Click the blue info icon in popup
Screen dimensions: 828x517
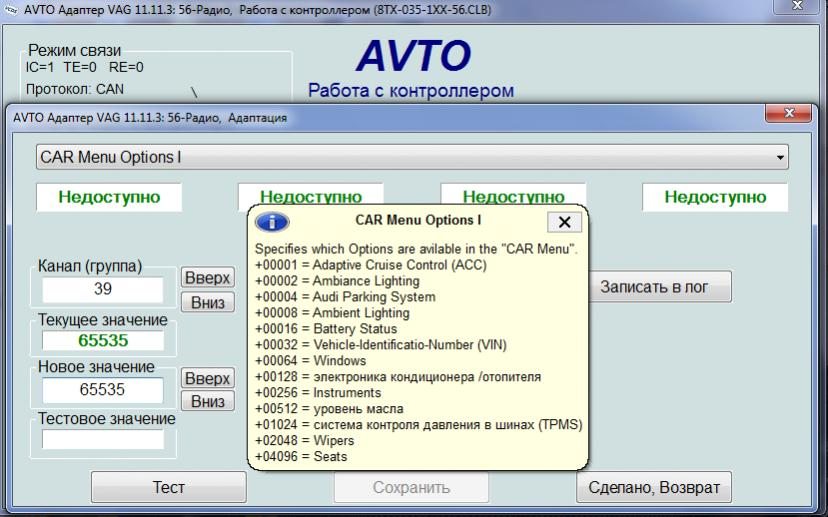(272, 222)
